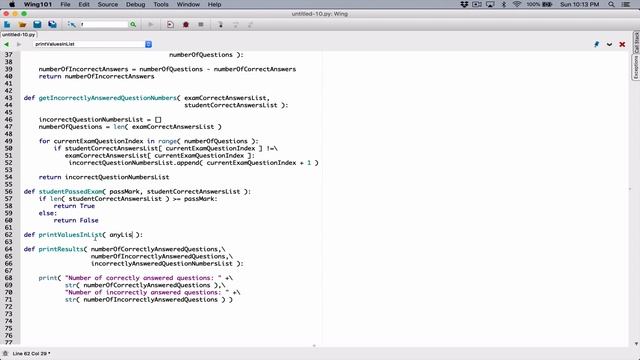Screen dimensions: 640x360
Task: Click line number 62 in the gutter
Action: pyautogui.click(x=9, y=235)
